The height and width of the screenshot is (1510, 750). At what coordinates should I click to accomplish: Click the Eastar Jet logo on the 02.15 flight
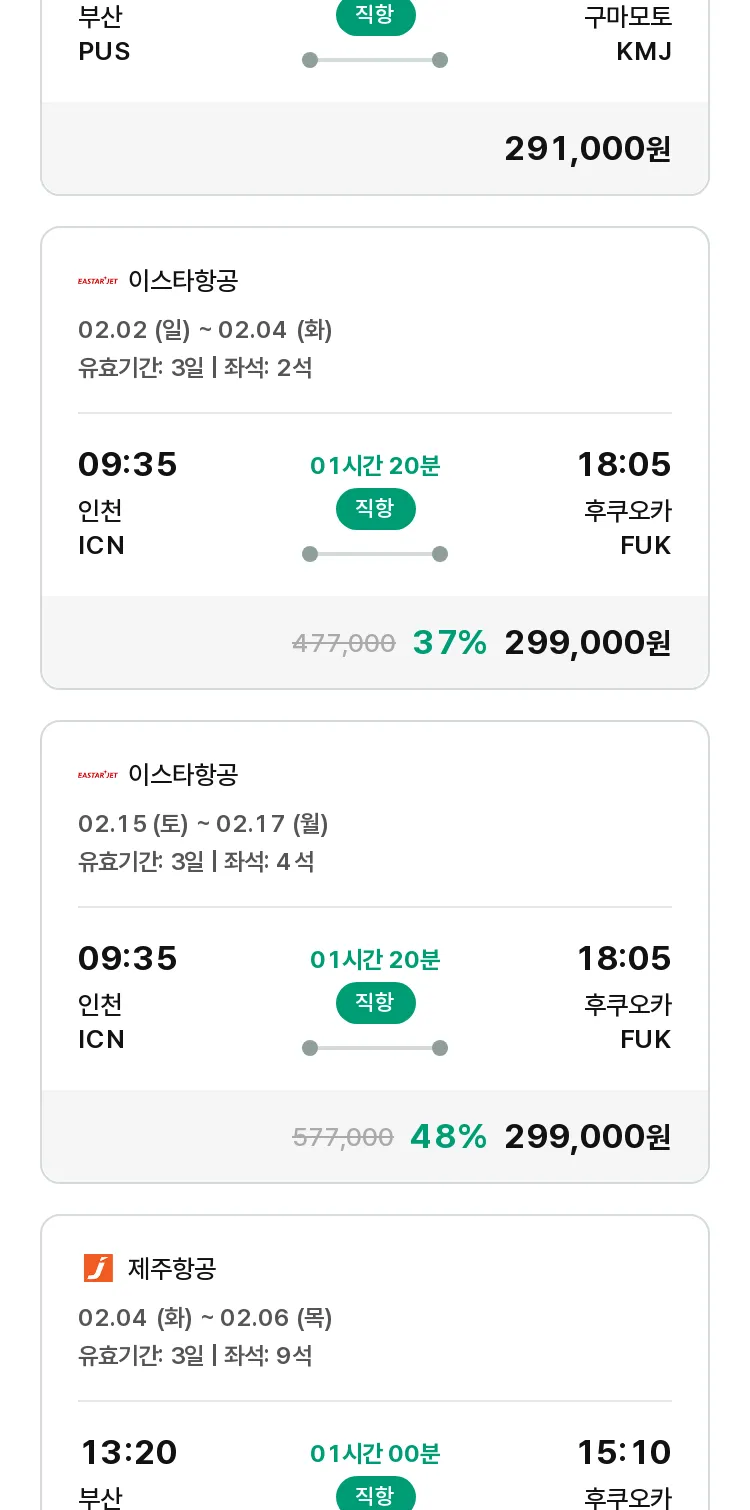98,775
